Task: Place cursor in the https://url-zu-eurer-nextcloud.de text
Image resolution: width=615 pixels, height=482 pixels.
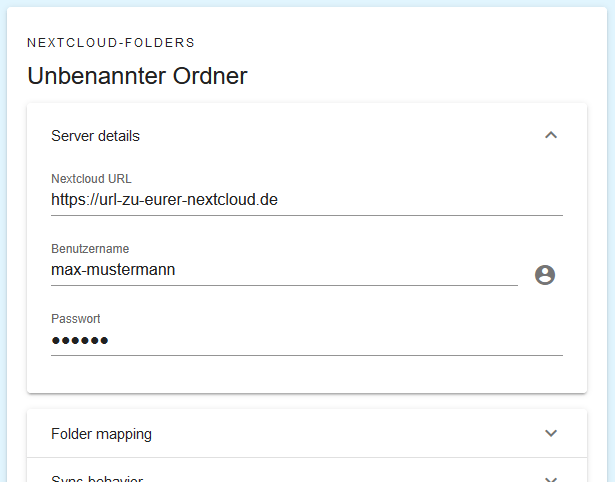Action: (x=164, y=200)
